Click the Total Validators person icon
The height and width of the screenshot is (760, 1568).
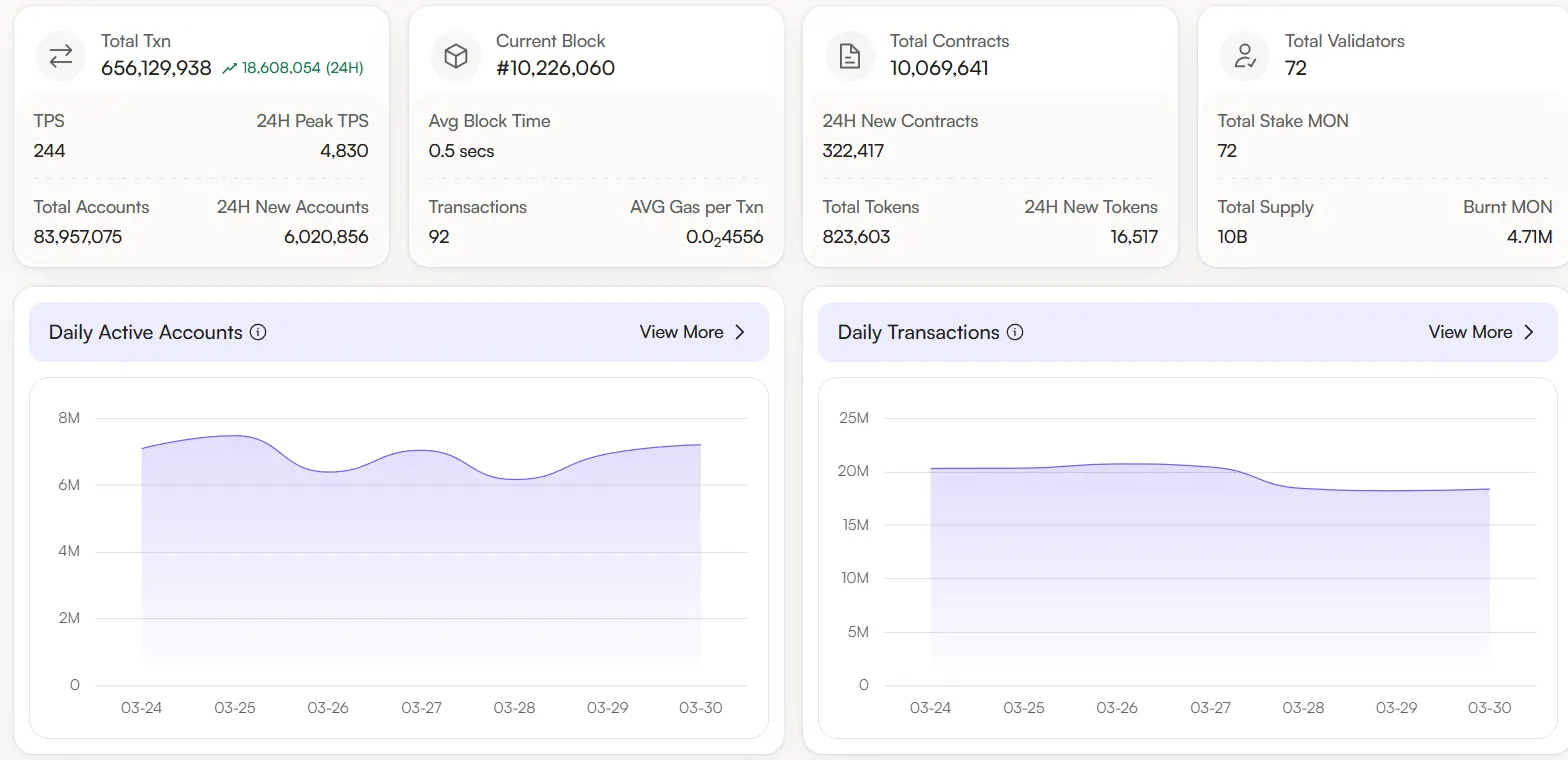tap(1245, 56)
